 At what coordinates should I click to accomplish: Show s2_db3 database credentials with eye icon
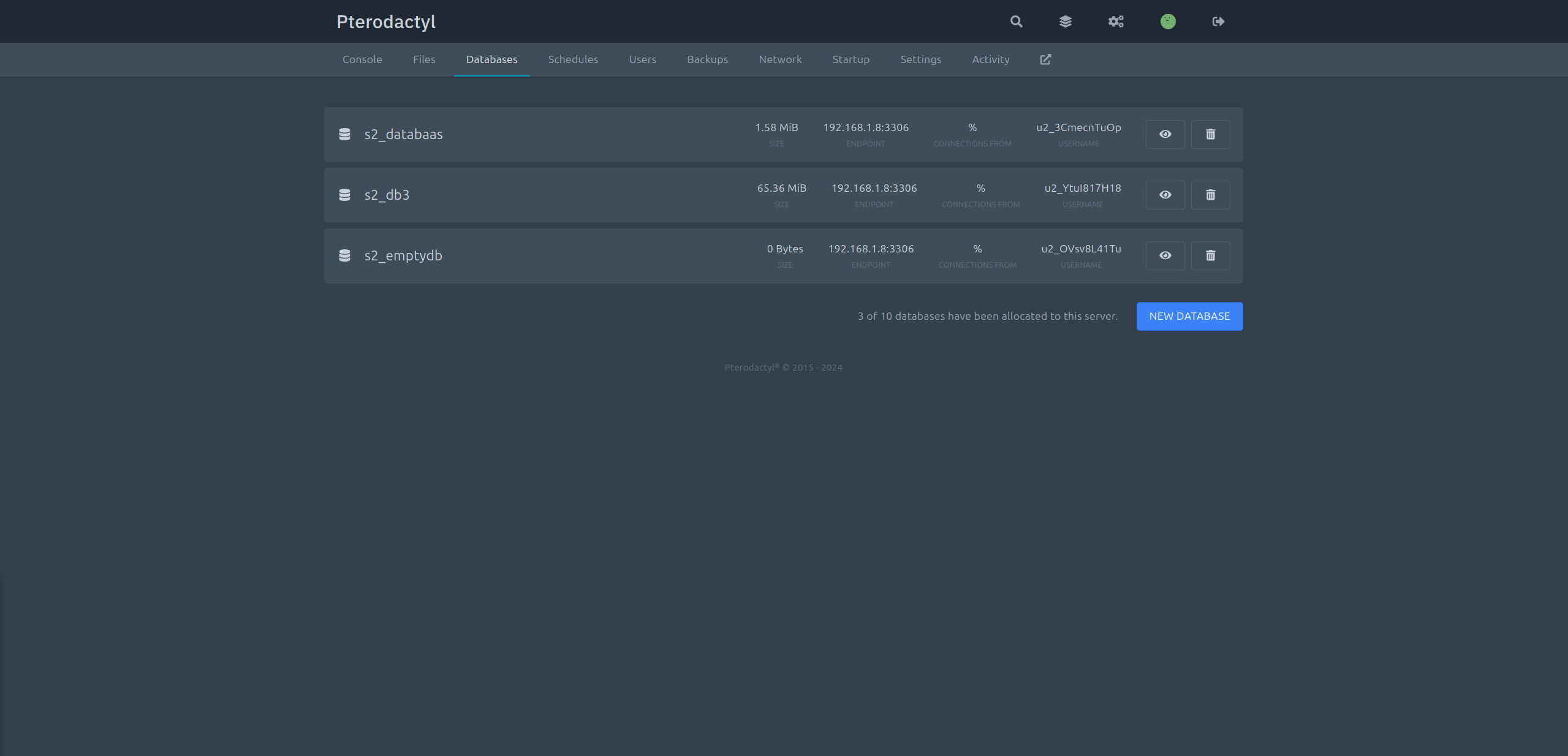click(1164, 195)
